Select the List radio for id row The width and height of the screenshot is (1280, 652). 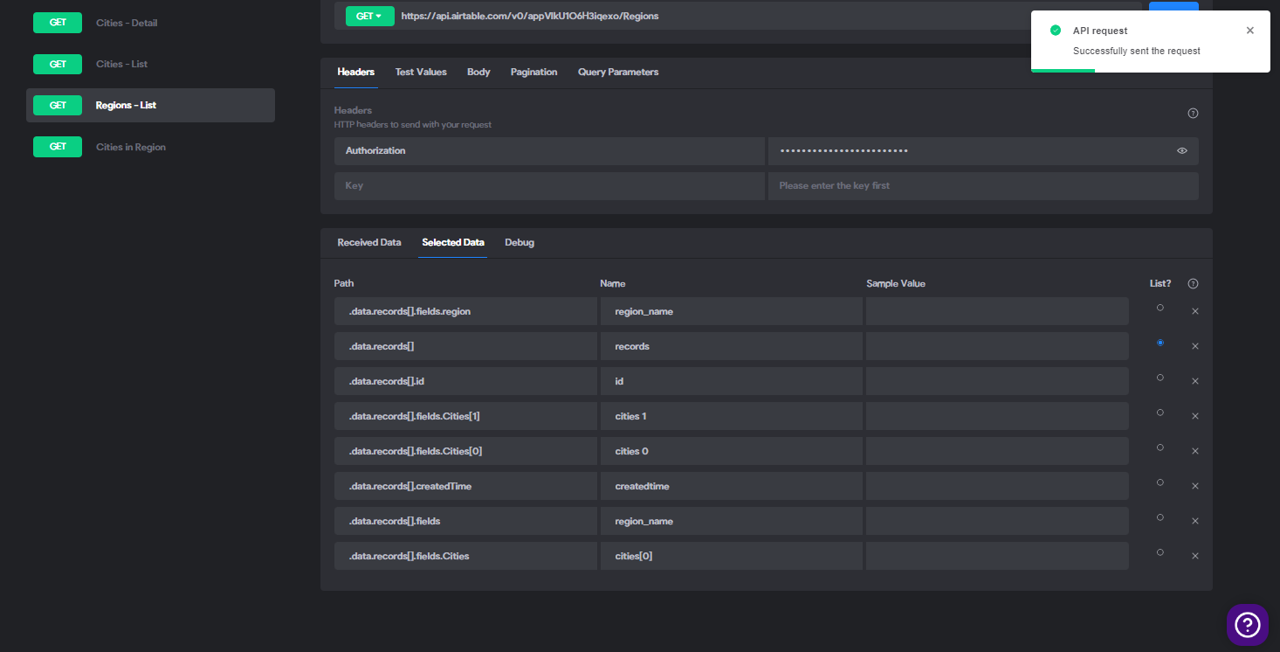tap(1160, 378)
